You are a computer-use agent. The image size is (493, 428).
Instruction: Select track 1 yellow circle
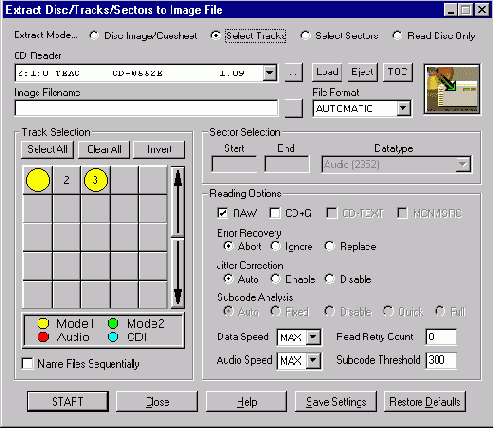point(38,180)
